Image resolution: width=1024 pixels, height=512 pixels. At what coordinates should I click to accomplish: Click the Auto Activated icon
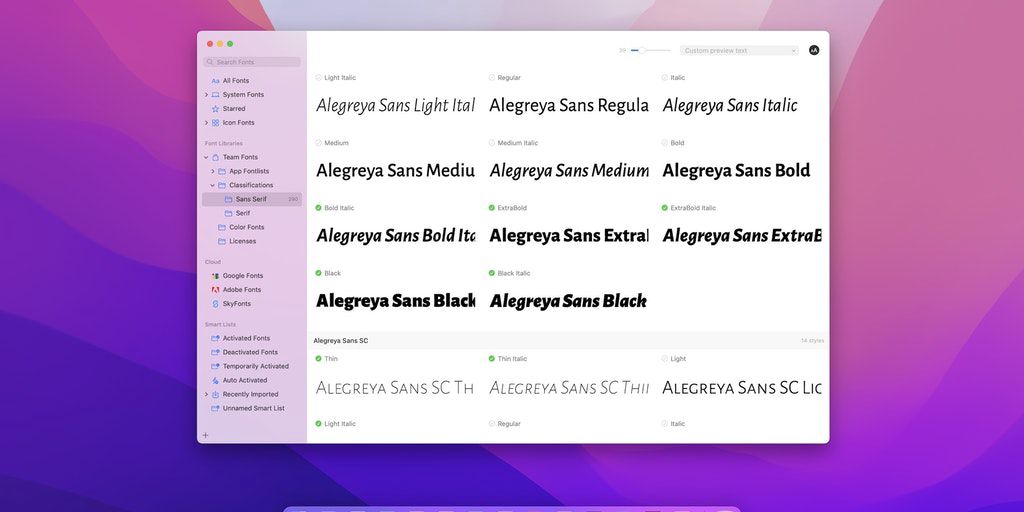pyautogui.click(x=216, y=380)
